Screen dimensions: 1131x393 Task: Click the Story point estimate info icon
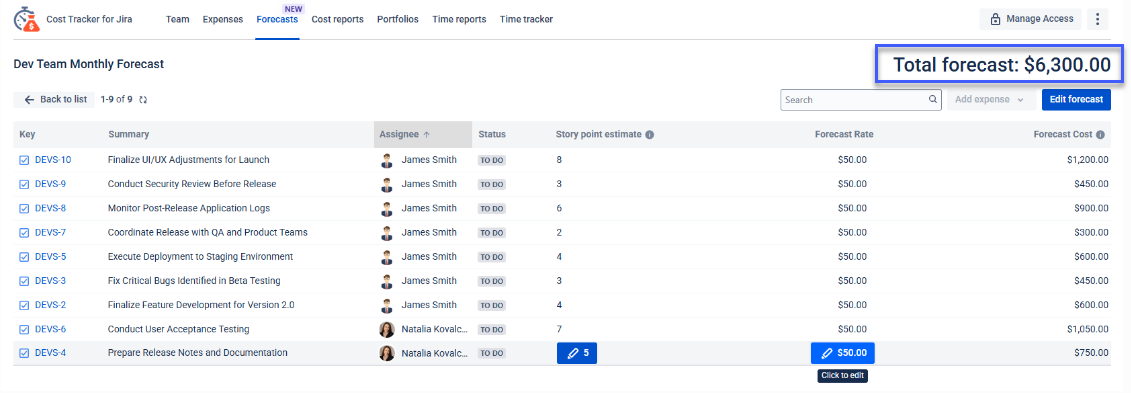point(649,134)
